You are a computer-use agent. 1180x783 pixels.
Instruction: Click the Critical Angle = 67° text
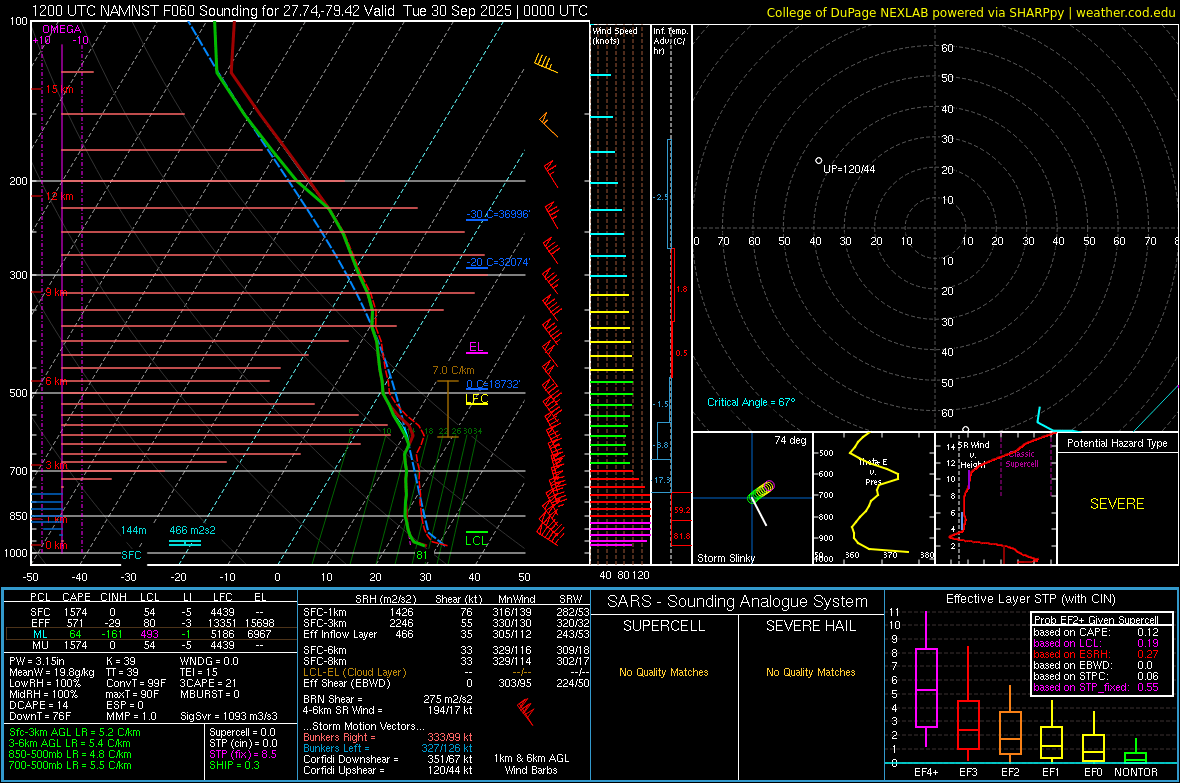750,402
